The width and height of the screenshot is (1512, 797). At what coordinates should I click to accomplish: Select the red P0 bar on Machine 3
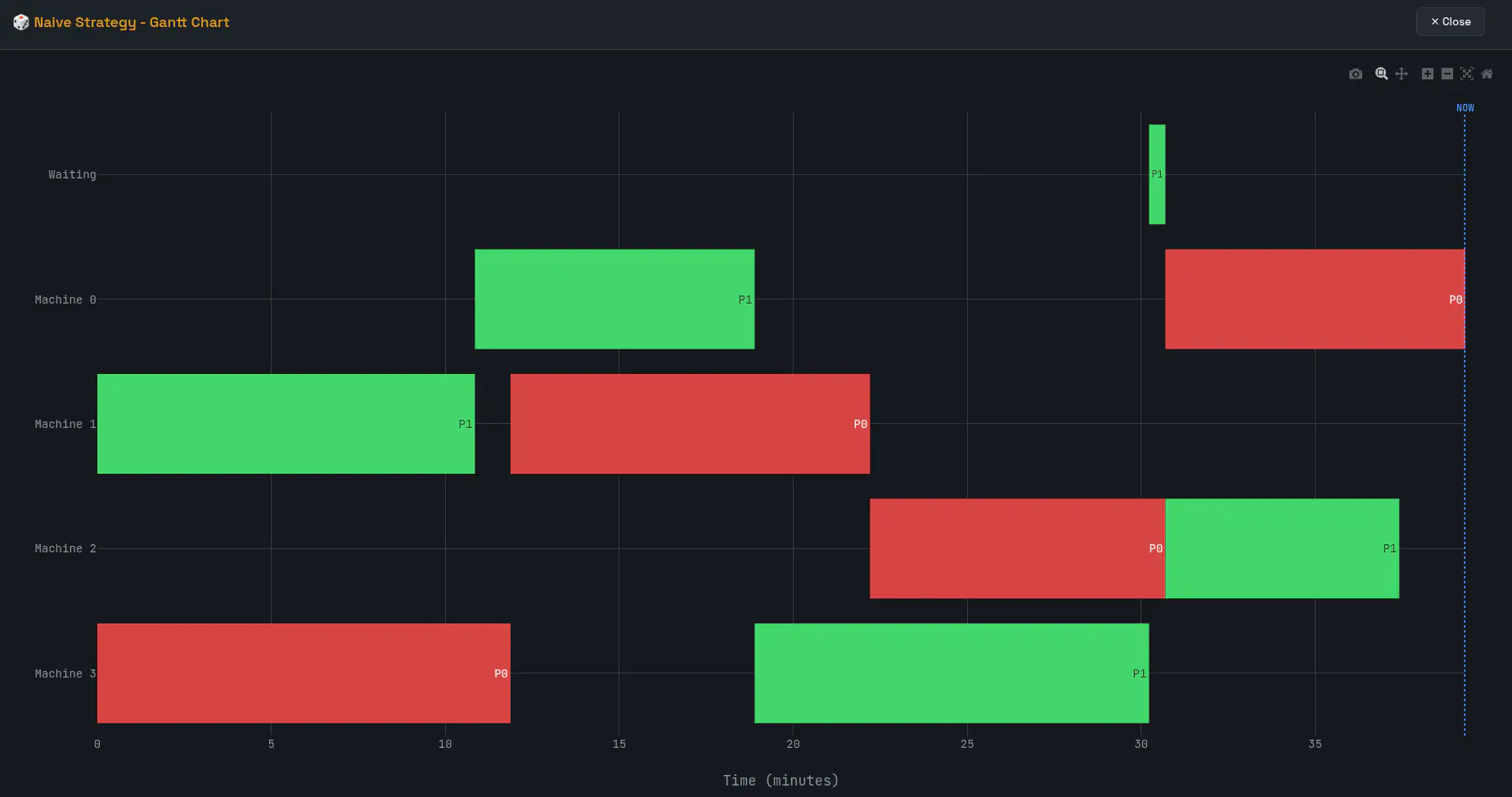point(304,673)
